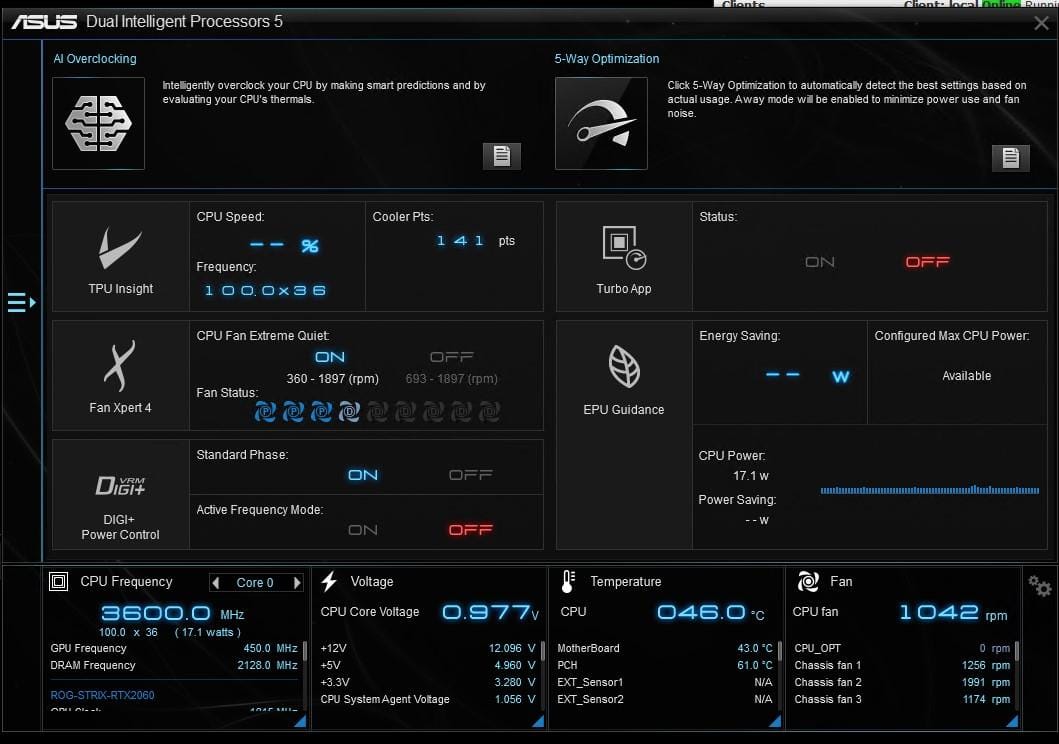The width and height of the screenshot is (1059, 744).
Task: Click the +12V voltage row
Action: [428, 648]
